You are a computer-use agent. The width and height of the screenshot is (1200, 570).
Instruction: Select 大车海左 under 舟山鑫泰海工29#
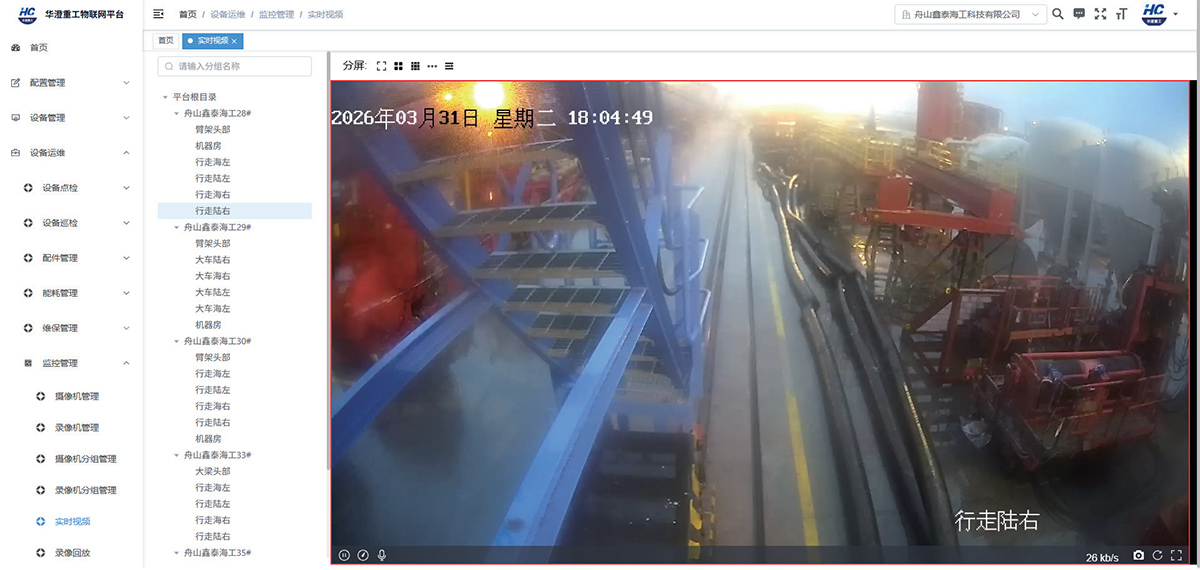[212, 308]
